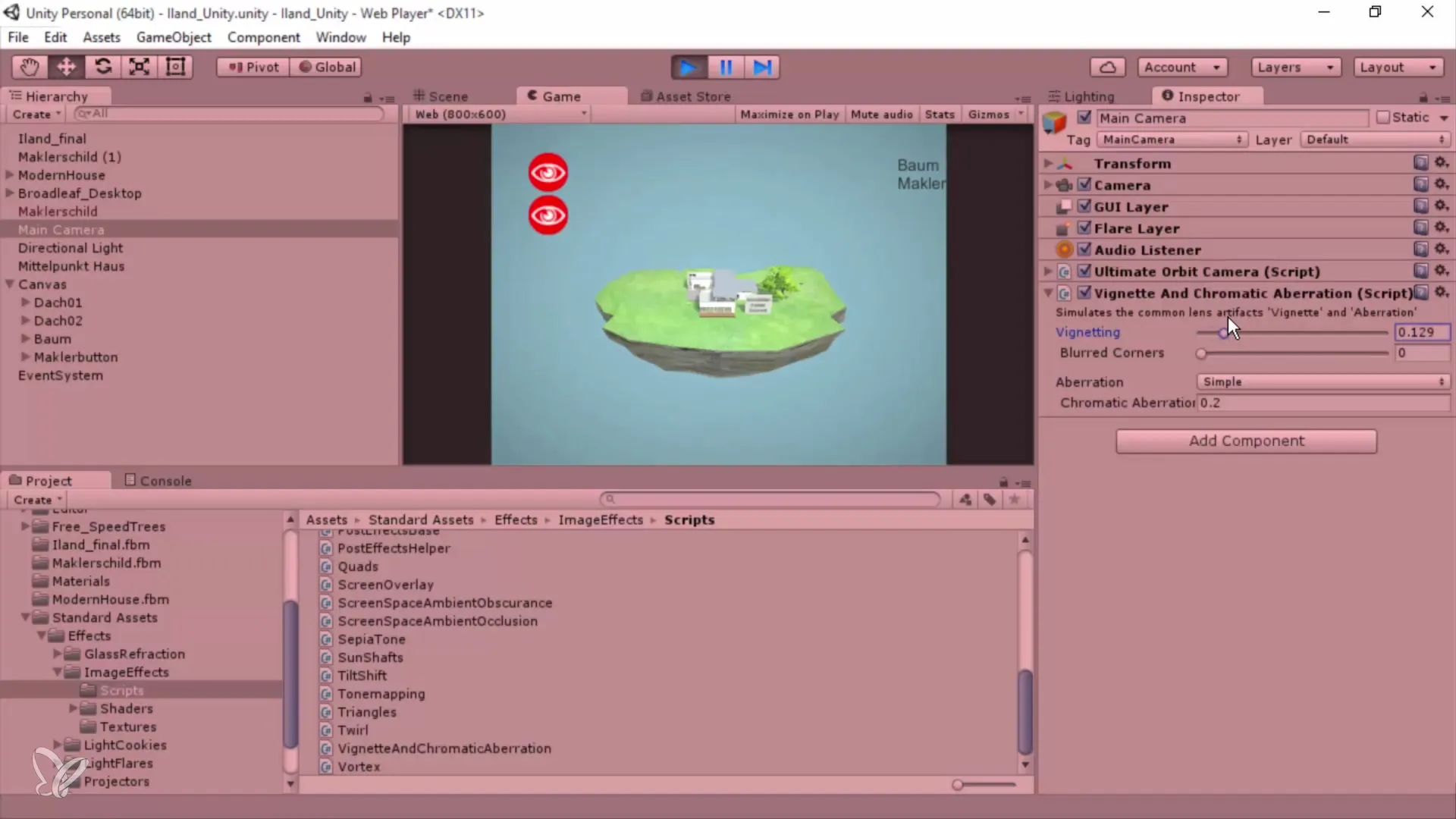1456x819 pixels.
Task: Click the Play button
Action: (x=689, y=67)
